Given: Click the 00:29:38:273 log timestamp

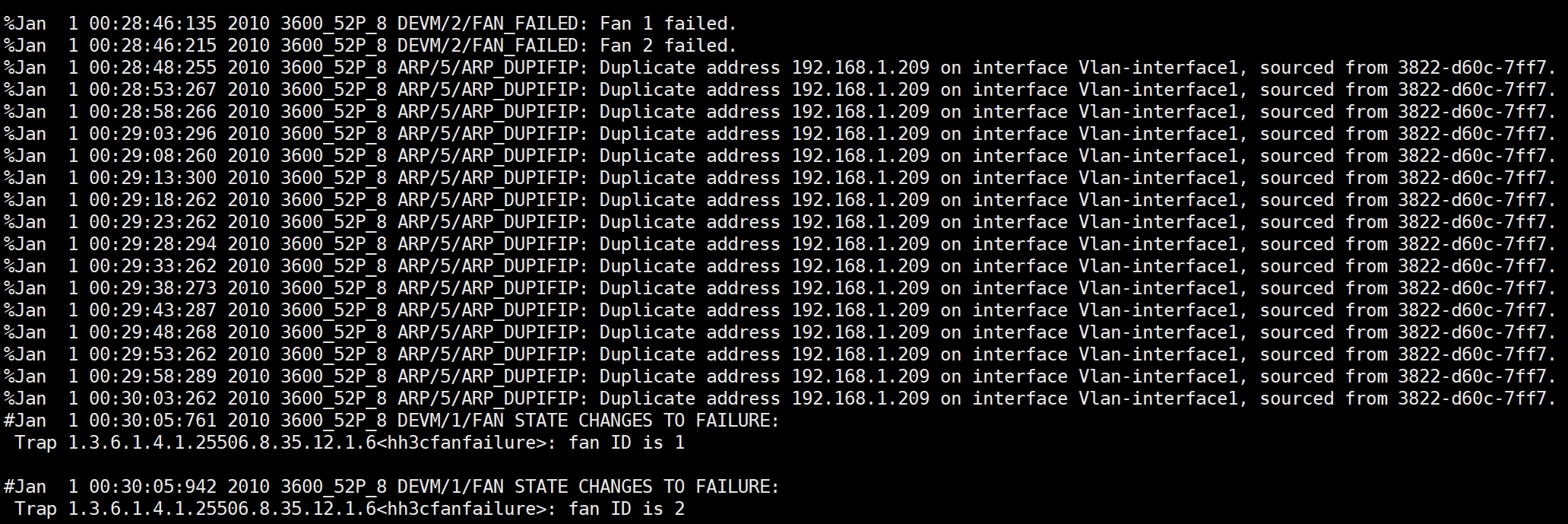Looking at the screenshot, I should 152,288.
